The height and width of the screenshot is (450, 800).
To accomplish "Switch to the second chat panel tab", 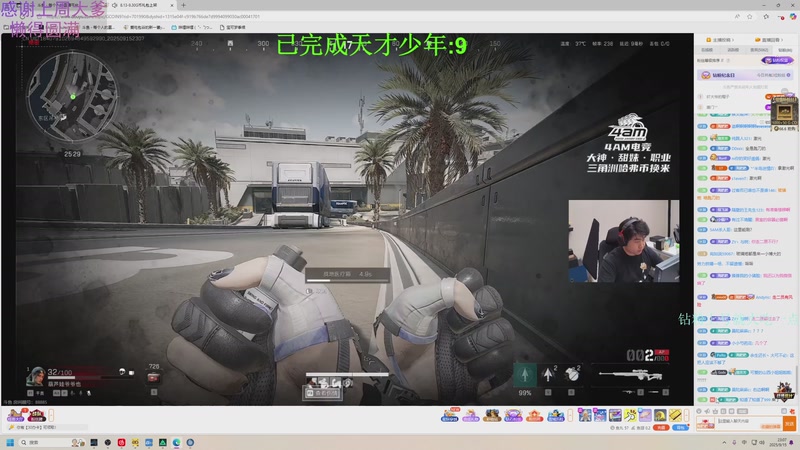I will tap(733, 50).
